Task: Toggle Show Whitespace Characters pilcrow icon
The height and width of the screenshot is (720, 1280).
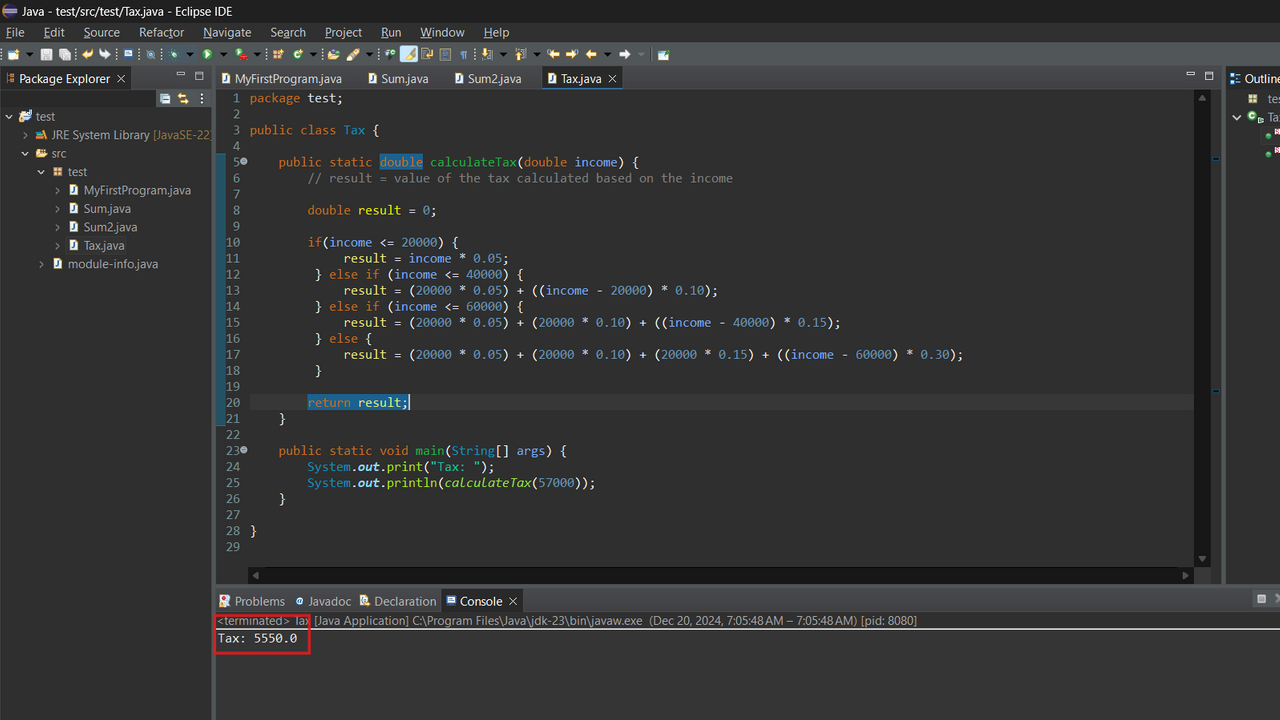Action: [x=463, y=54]
